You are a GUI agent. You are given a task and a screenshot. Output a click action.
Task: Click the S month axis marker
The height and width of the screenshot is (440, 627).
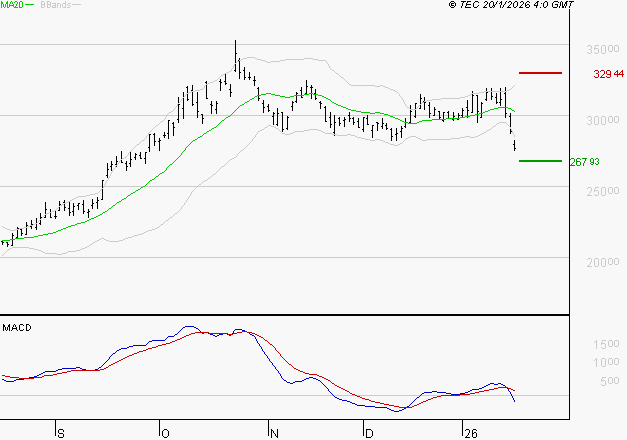pyautogui.click(x=61, y=434)
